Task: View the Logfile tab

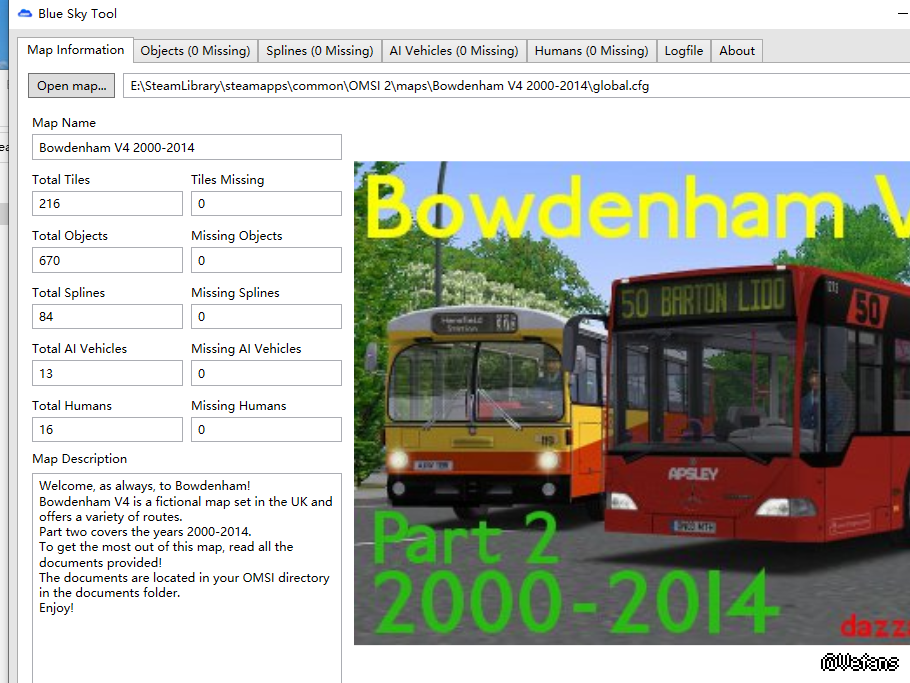Action: point(684,51)
